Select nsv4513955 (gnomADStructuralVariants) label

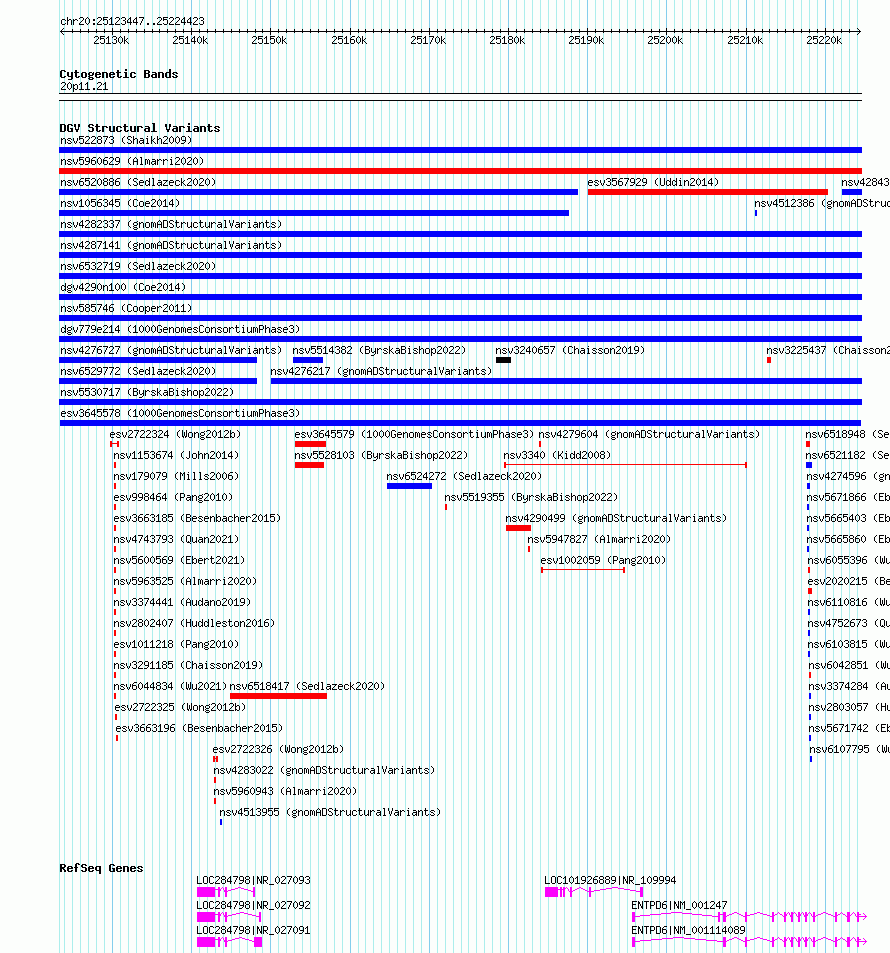coord(330,813)
